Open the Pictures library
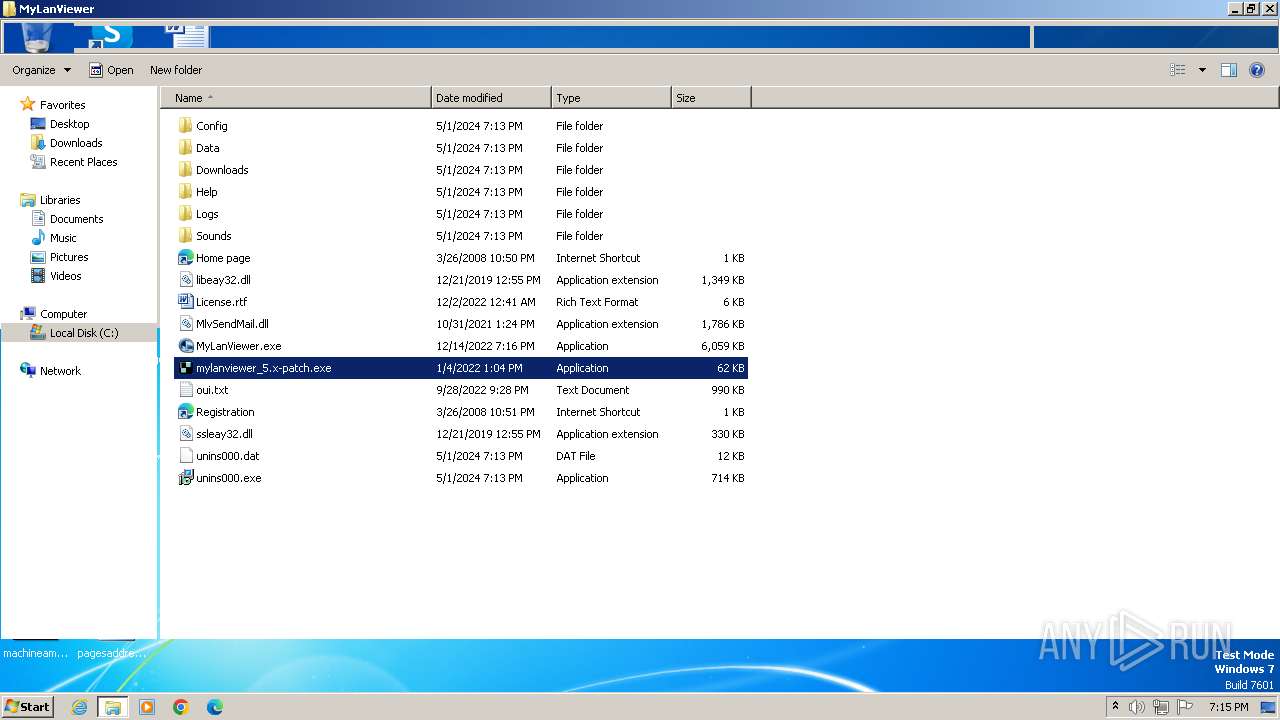1280x720 pixels. point(69,257)
